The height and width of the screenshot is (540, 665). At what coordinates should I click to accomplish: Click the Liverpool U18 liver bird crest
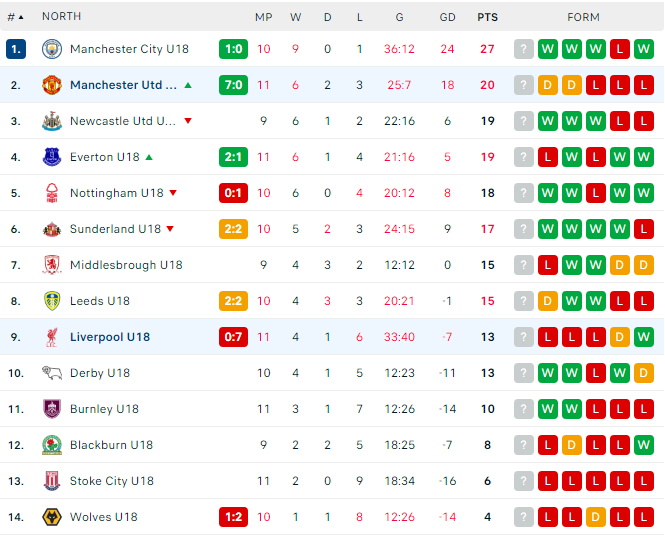pyautogui.click(x=52, y=337)
